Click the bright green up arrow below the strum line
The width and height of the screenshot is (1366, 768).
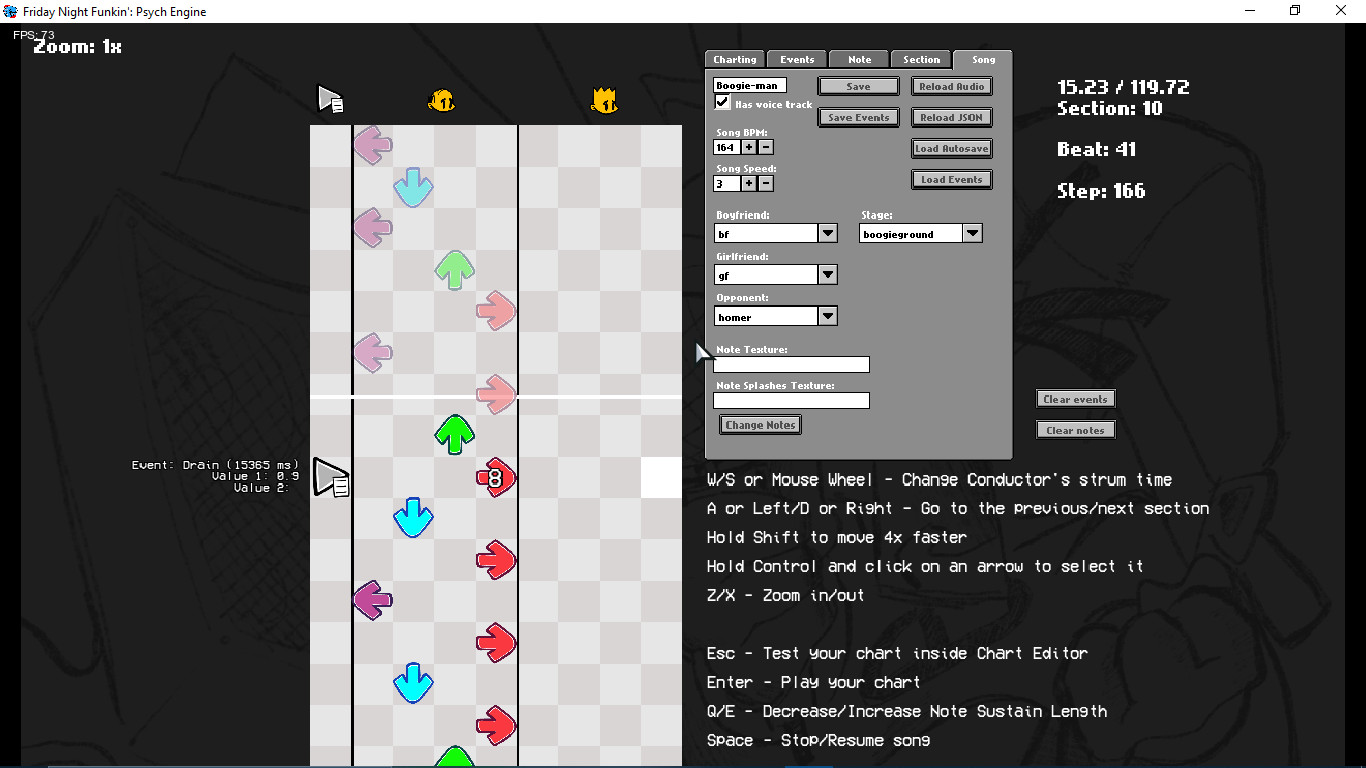pyautogui.click(x=455, y=434)
